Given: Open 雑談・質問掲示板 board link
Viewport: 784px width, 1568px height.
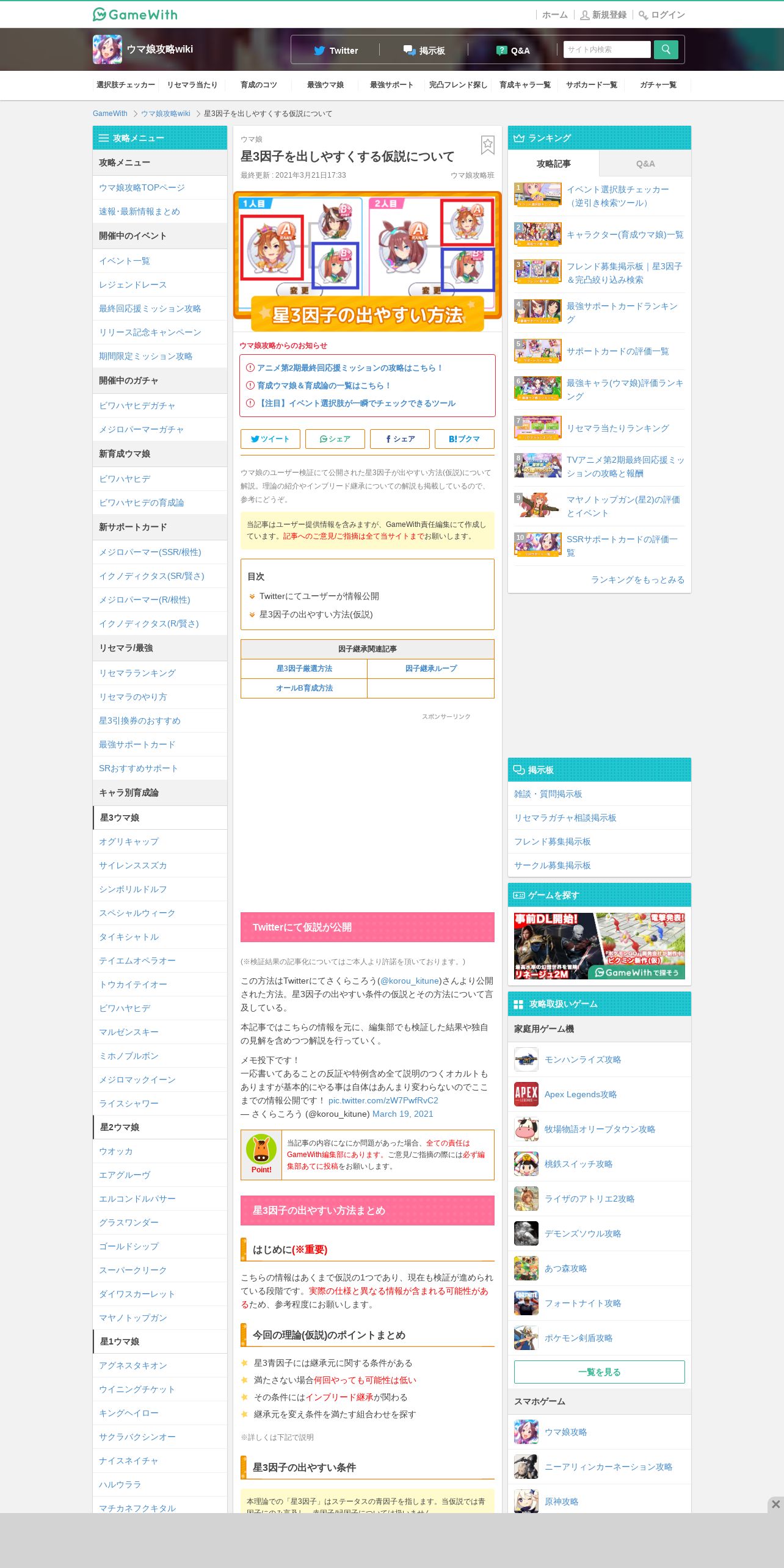Looking at the screenshot, I should [600, 794].
